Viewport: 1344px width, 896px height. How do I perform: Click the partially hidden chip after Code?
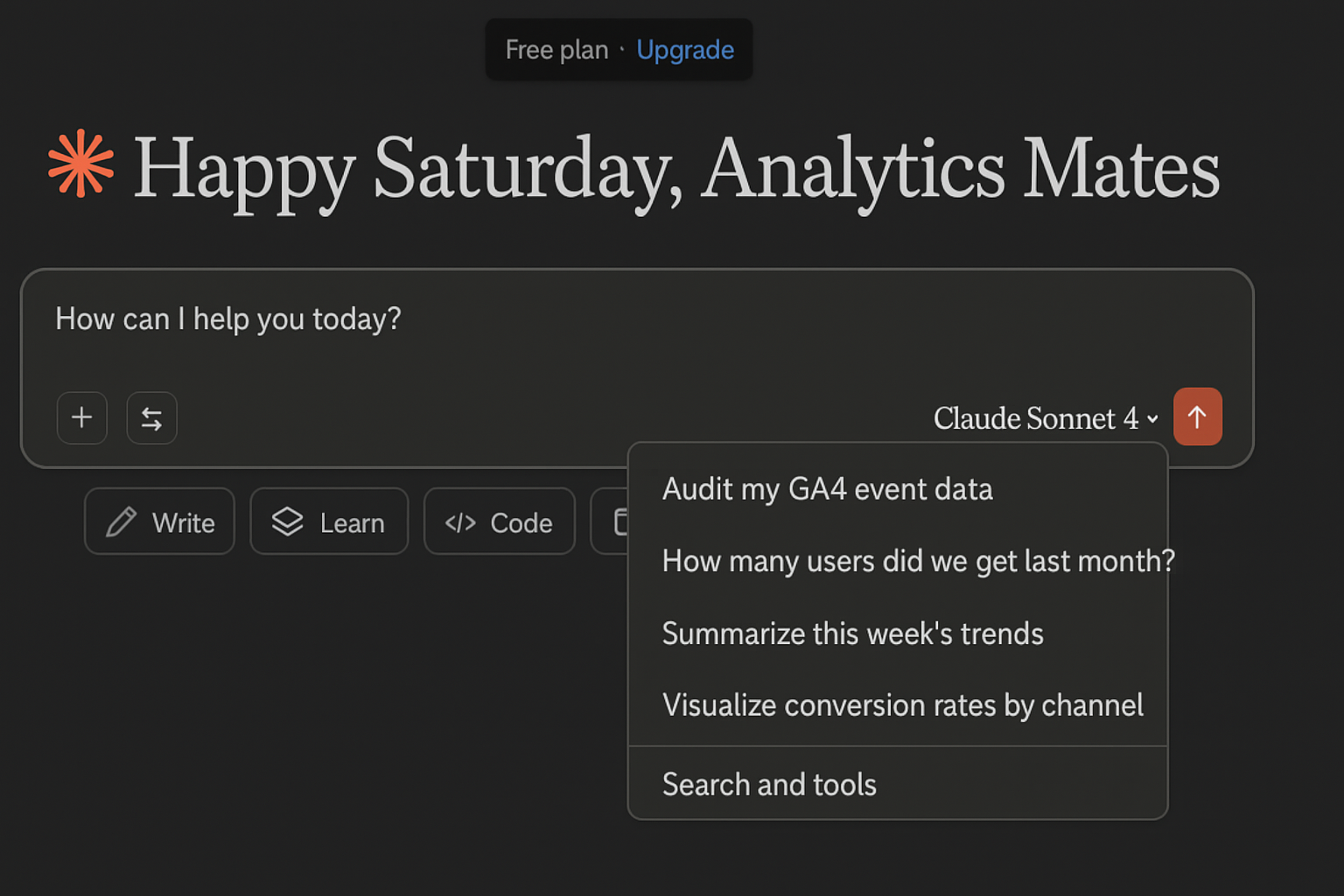[x=611, y=521]
